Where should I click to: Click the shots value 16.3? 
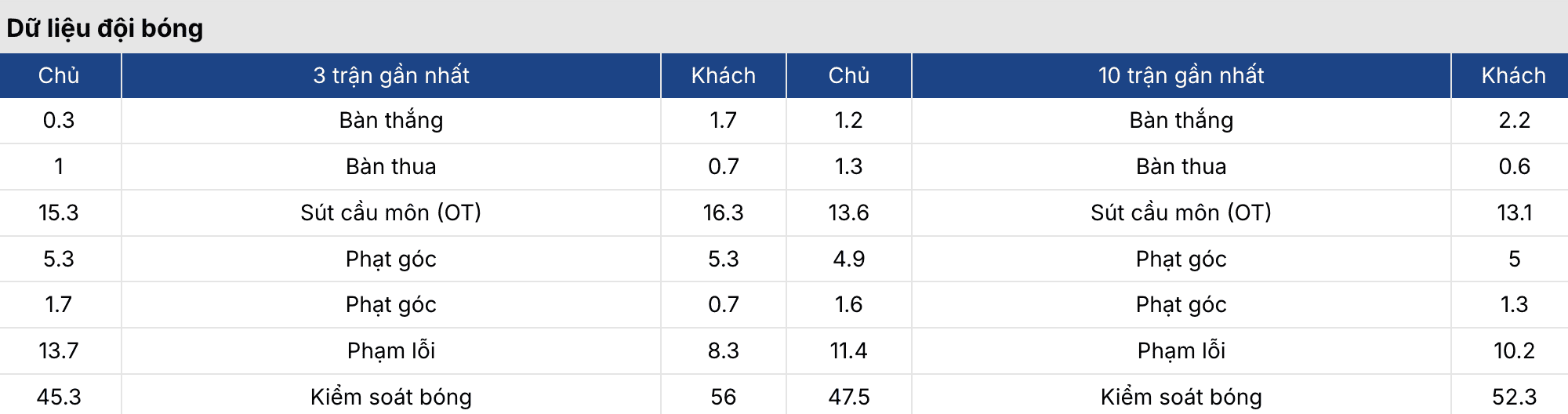tap(723, 212)
